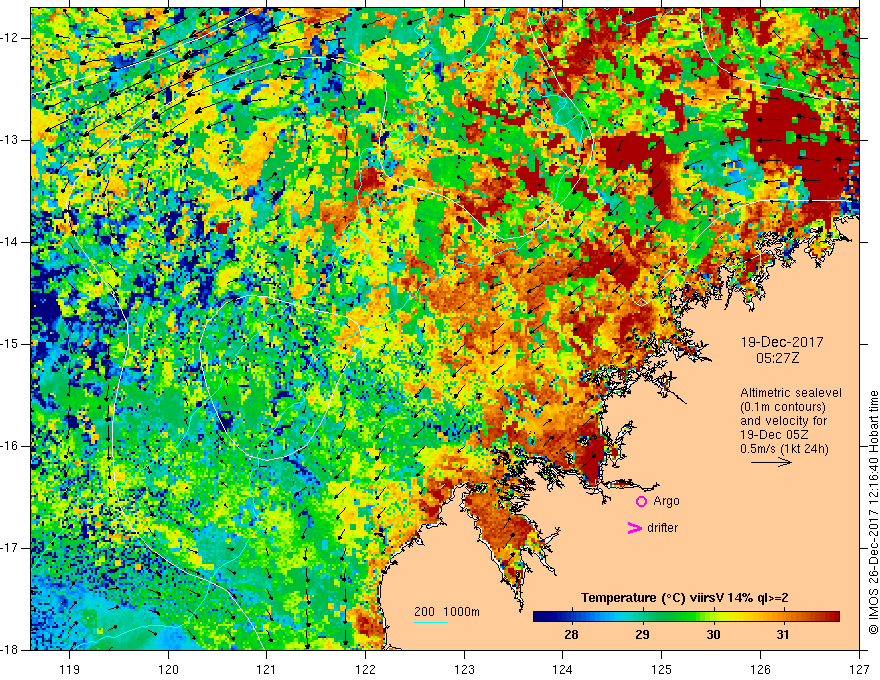
Task: Click longitude axis label 119
Action: click(x=70, y=669)
